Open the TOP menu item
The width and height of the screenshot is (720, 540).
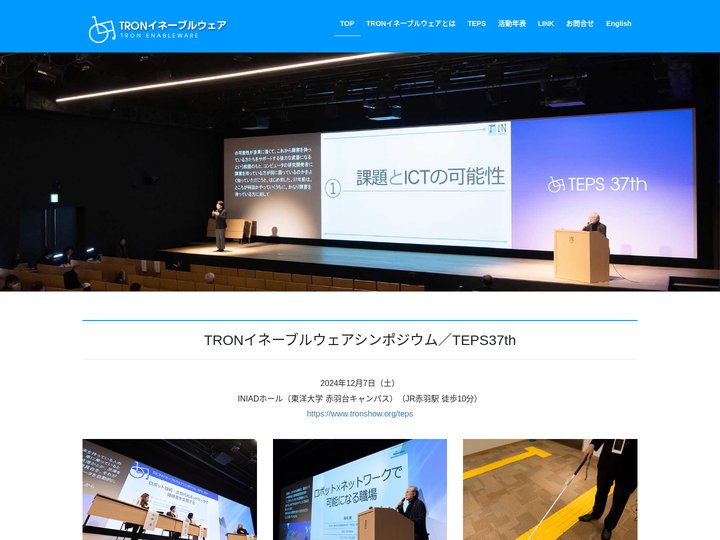[x=347, y=23]
